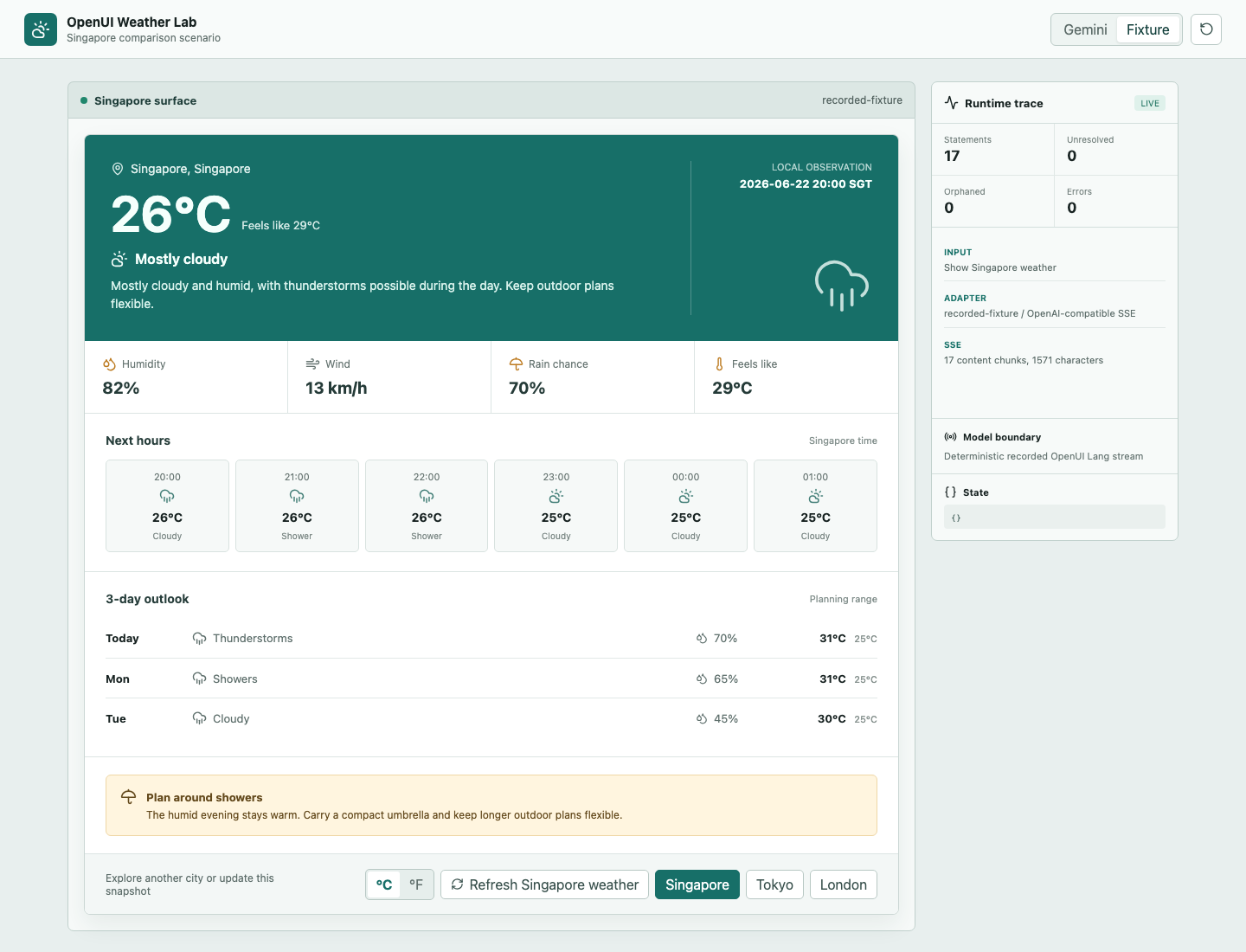Select the Singapore city button
1246x952 pixels.
pos(697,884)
